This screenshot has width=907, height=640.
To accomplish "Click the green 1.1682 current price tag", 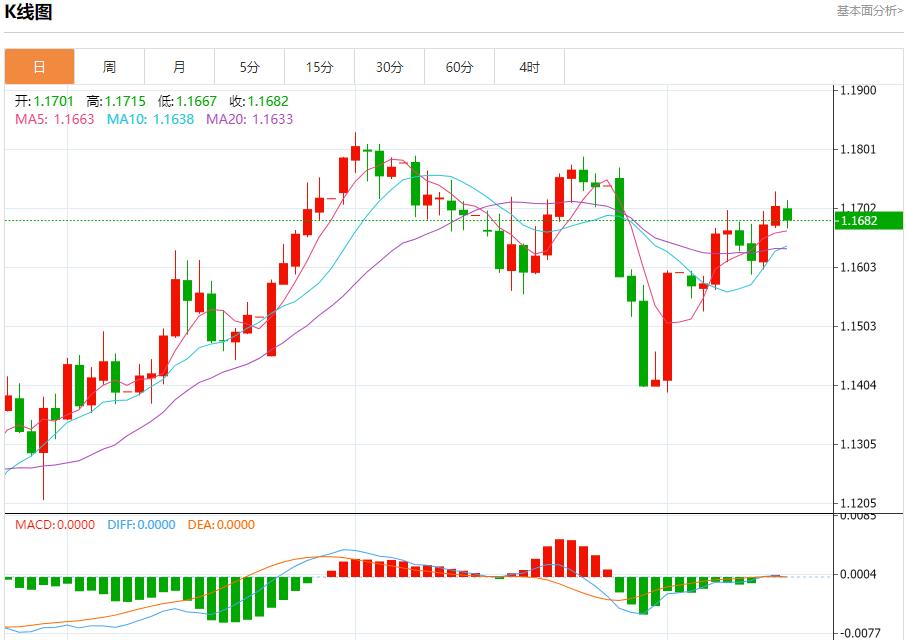I will pyautogui.click(x=867, y=221).
